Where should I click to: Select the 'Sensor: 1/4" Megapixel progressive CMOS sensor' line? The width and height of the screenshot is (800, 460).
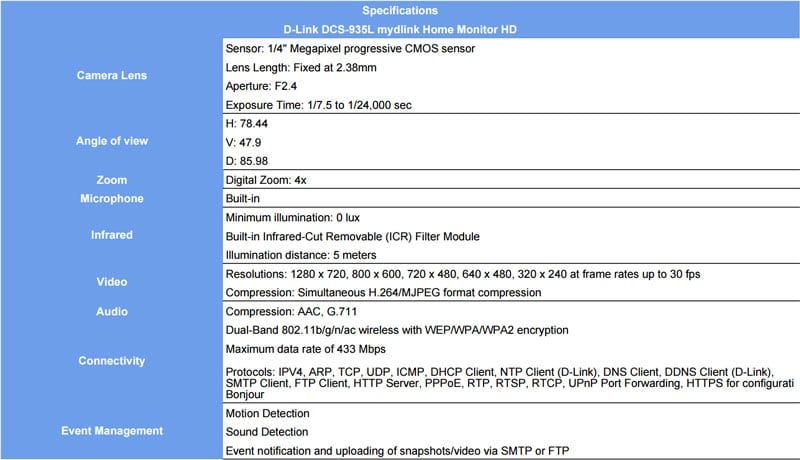(x=350, y=48)
